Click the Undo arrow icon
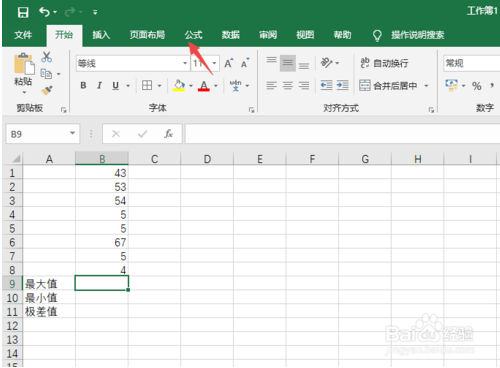500x368 pixels. 44,12
